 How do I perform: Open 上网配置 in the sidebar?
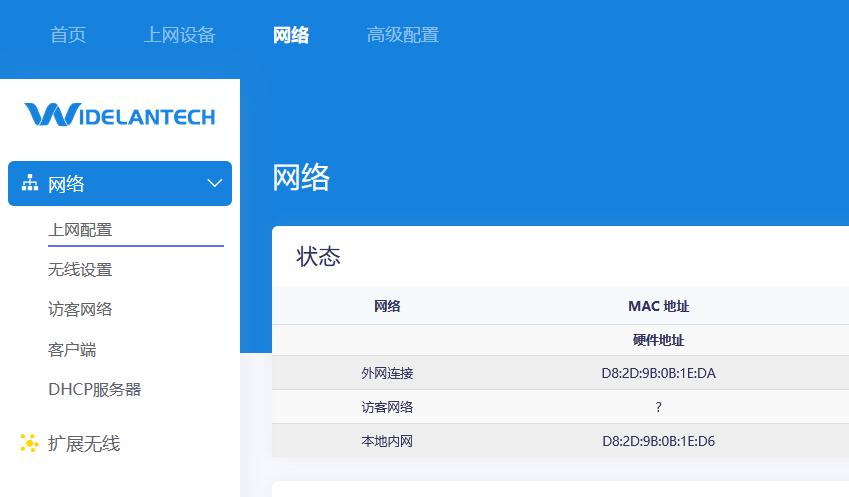[80, 230]
